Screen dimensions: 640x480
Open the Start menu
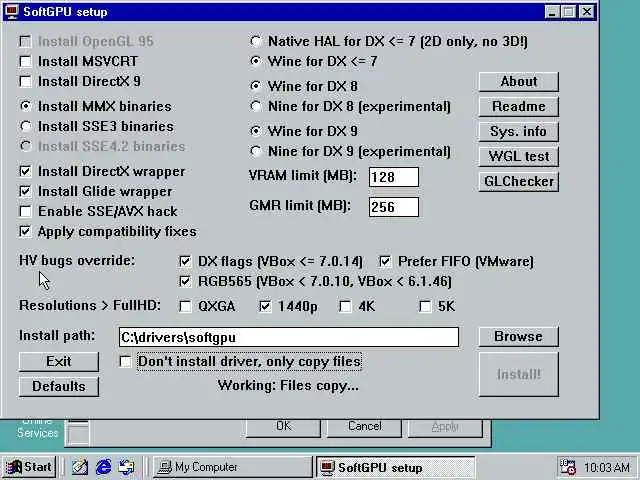pyautogui.click(x=29, y=467)
